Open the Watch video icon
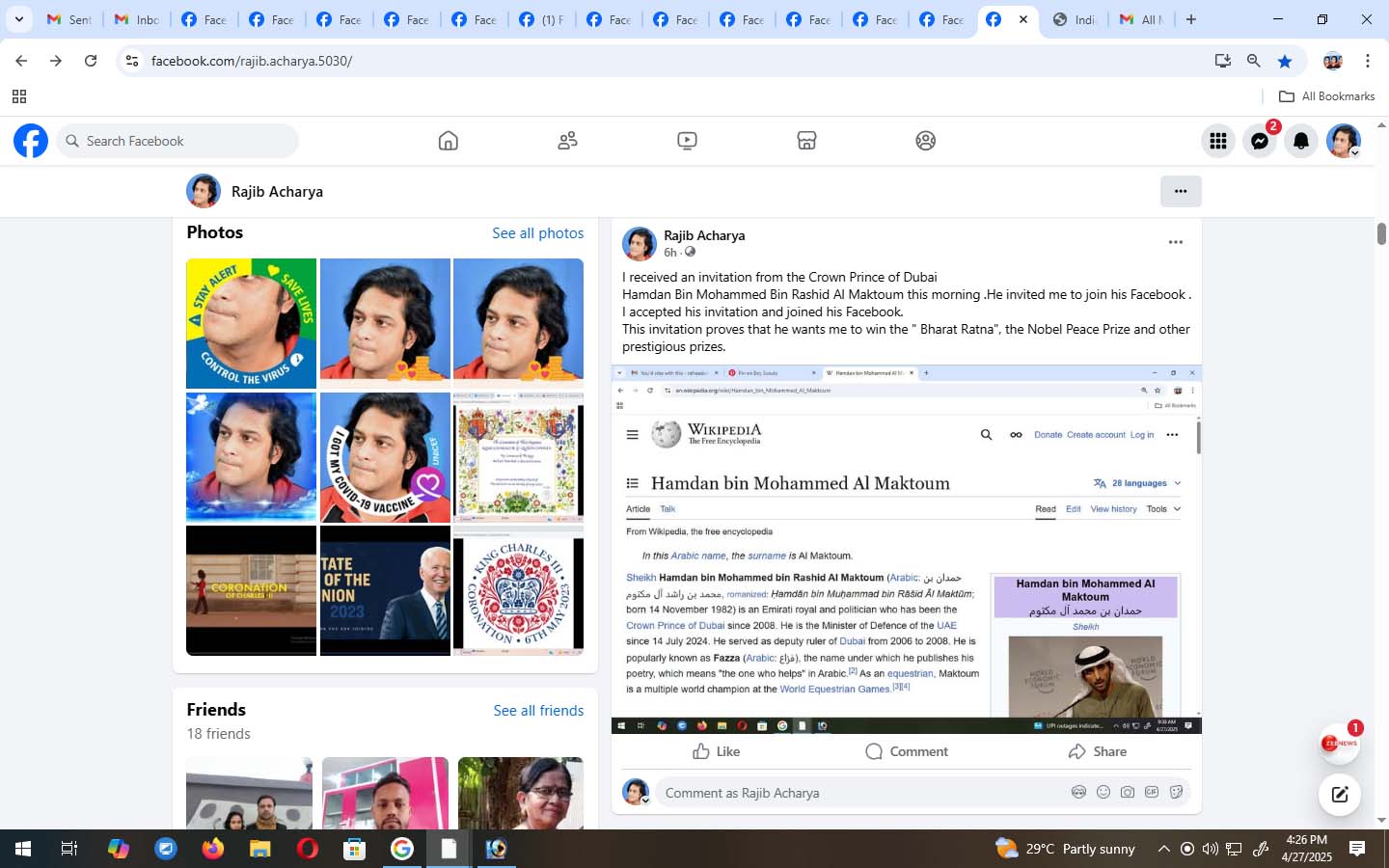 point(687,141)
